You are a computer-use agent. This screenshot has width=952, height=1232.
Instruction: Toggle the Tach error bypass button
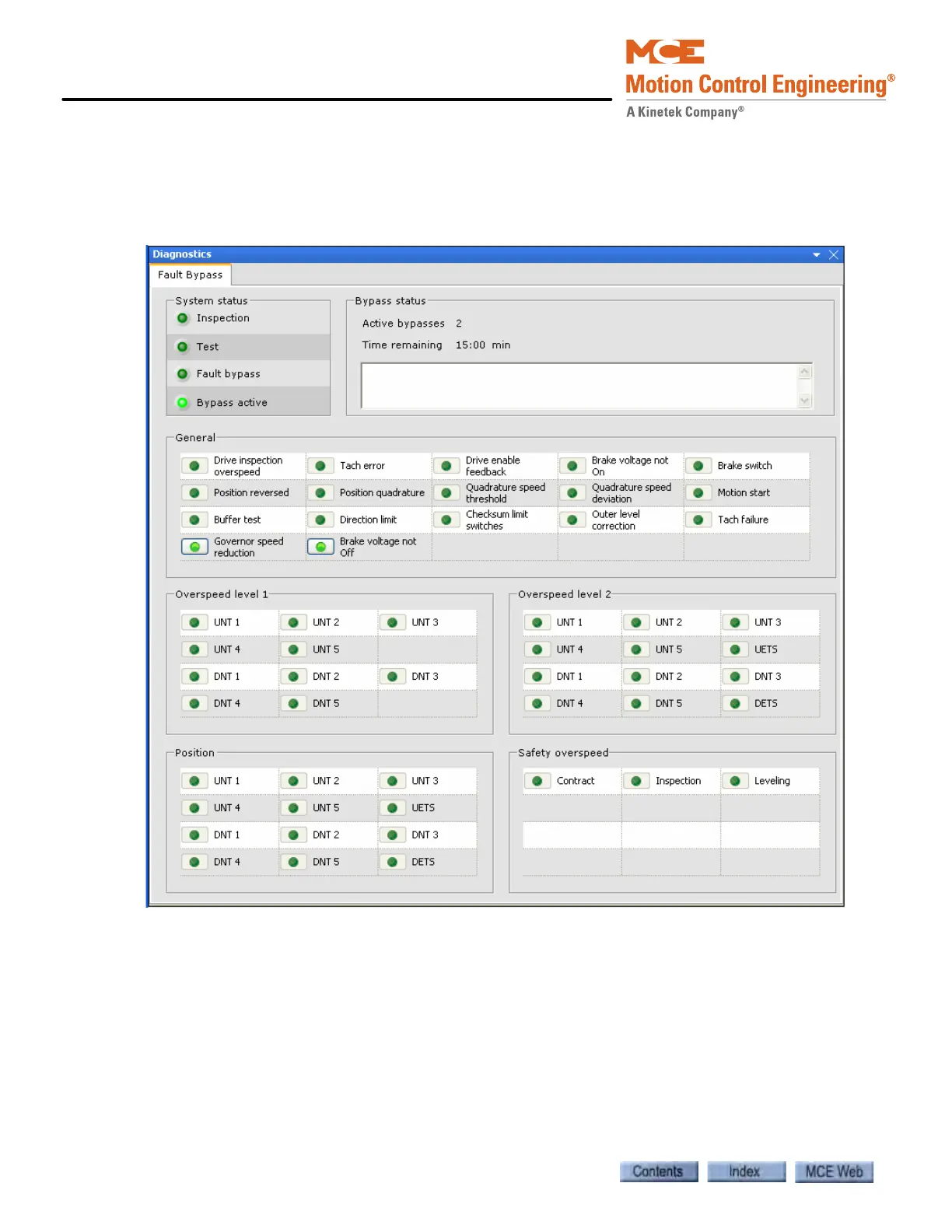320,466
